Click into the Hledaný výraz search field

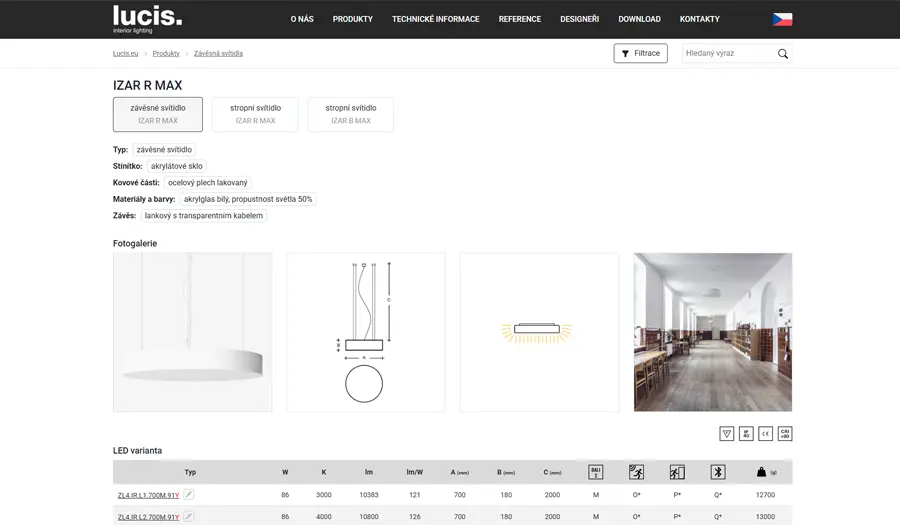click(x=727, y=53)
